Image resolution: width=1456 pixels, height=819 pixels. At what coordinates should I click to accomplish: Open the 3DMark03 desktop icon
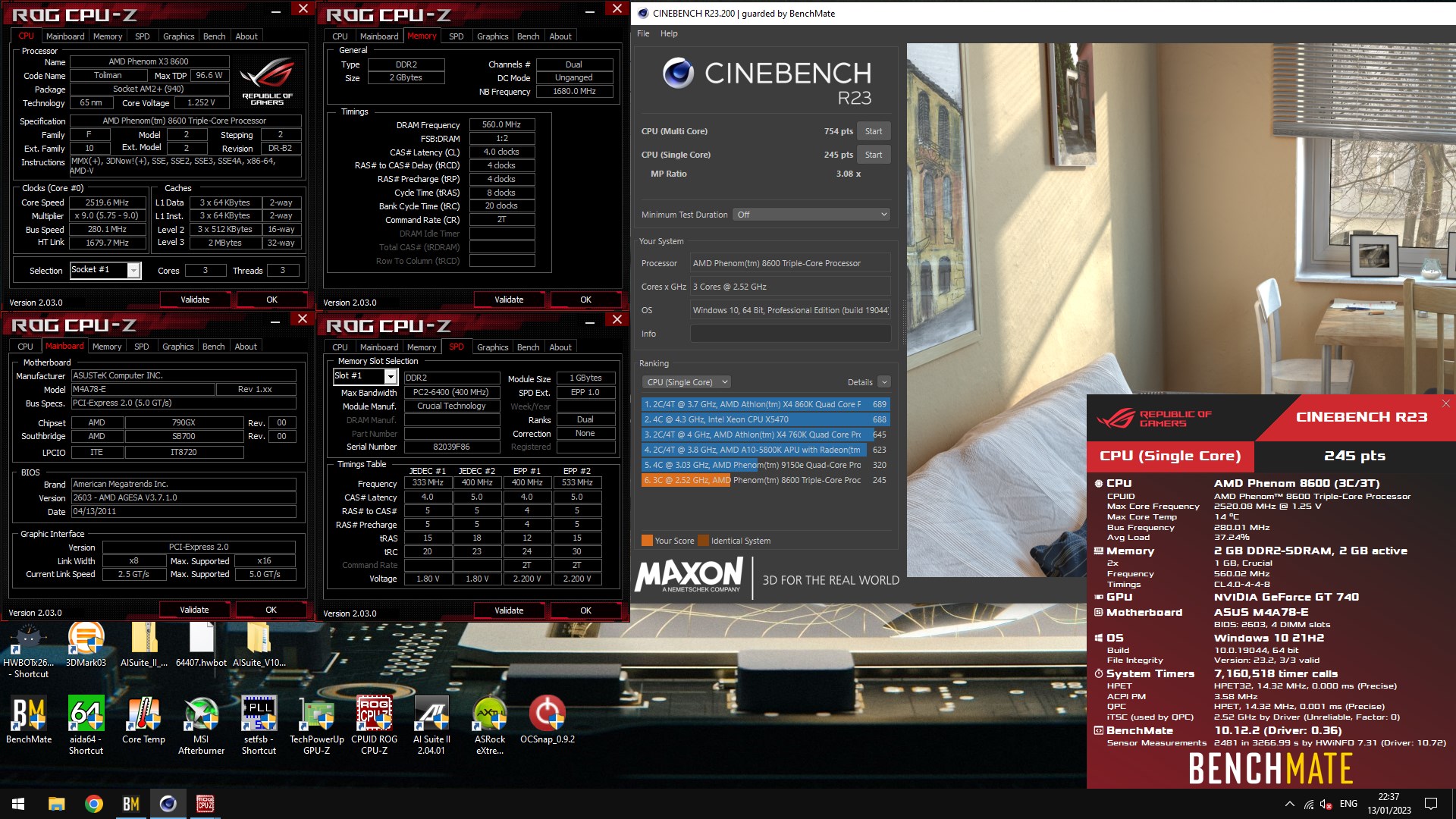tap(86, 645)
